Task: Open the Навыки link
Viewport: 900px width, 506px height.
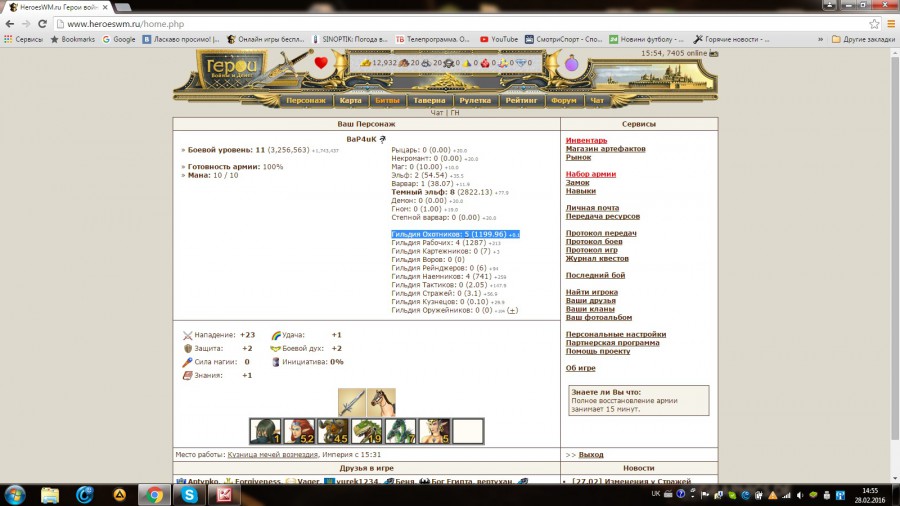Action: click(x=581, y=191)
